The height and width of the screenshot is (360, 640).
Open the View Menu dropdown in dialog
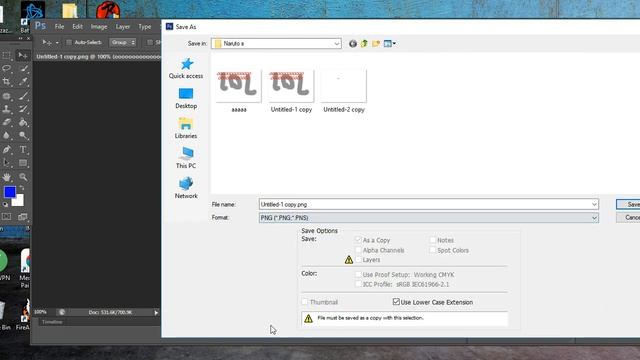point(389,43)
